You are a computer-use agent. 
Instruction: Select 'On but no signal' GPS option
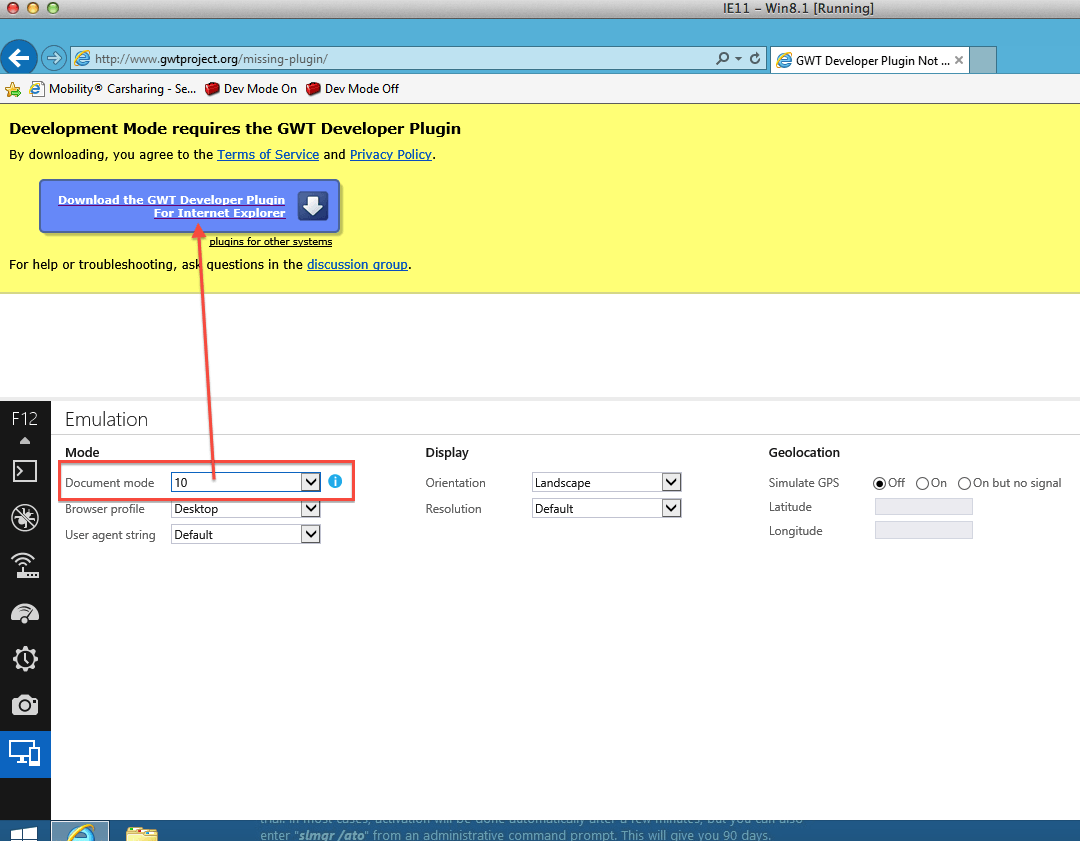tap(964, 483)
